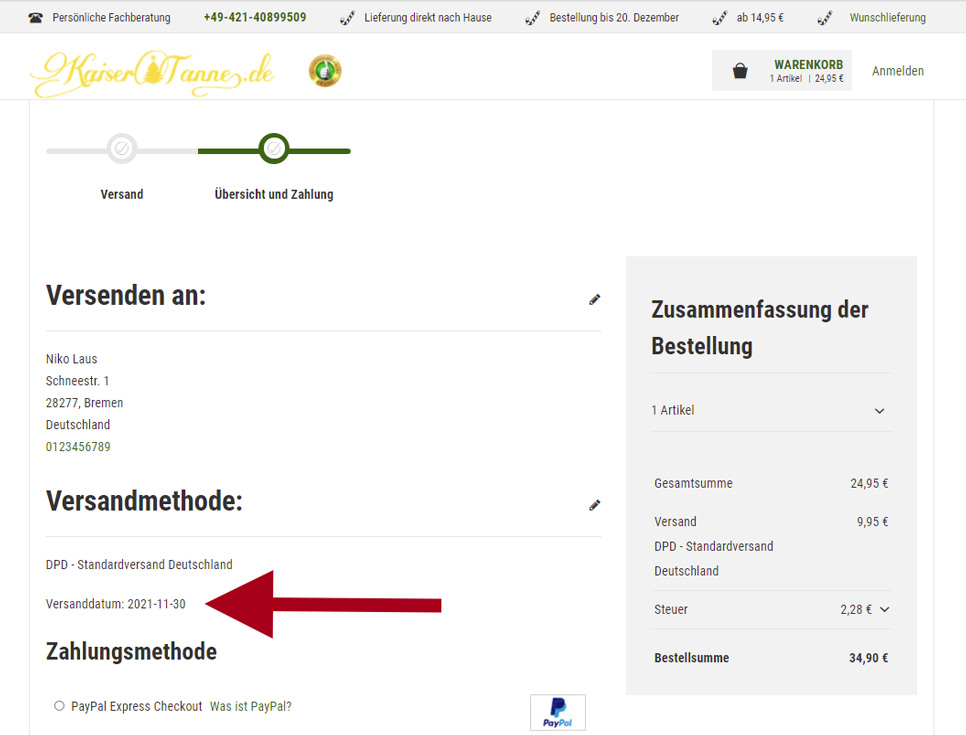Open the Warenkorb cart summary
This screenshot has height=735, width=966.
tap(807, 71)
